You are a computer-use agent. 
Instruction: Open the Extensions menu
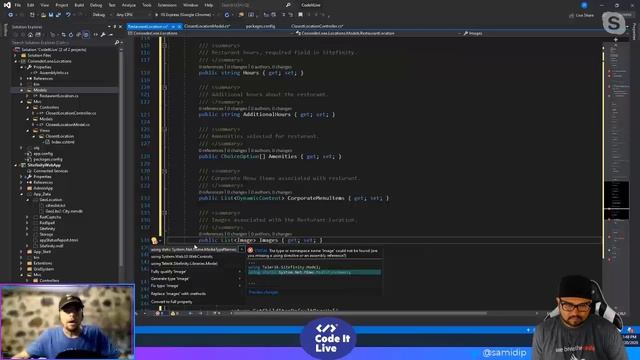point(167,5)
